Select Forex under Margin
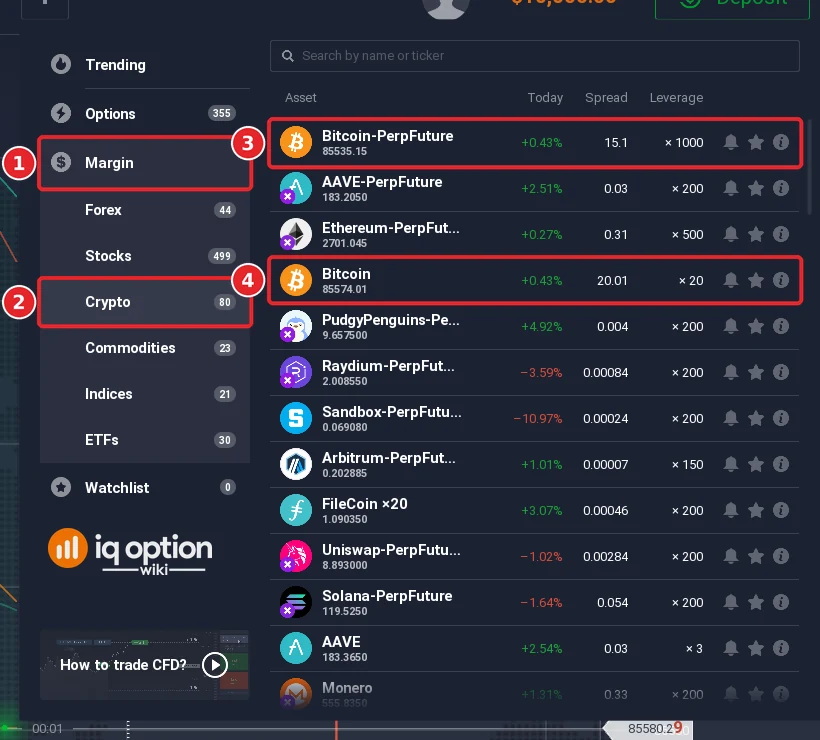The image size is (820, 740). pyautogui.click(x=145, y=210)
